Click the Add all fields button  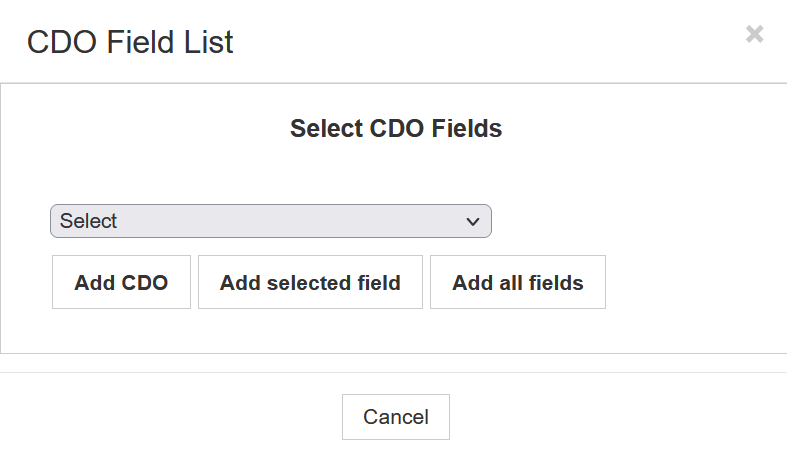click(517, 282)
